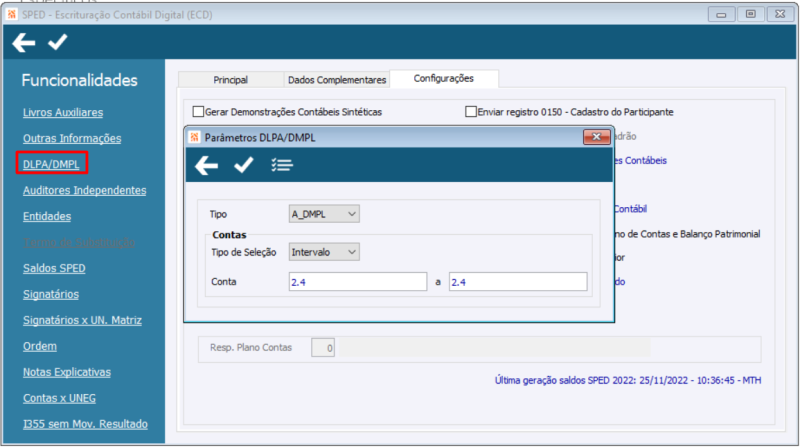Click the Conta end field after 'a'
The height and width of the screenshot is (448, 800).
[518, 282]
